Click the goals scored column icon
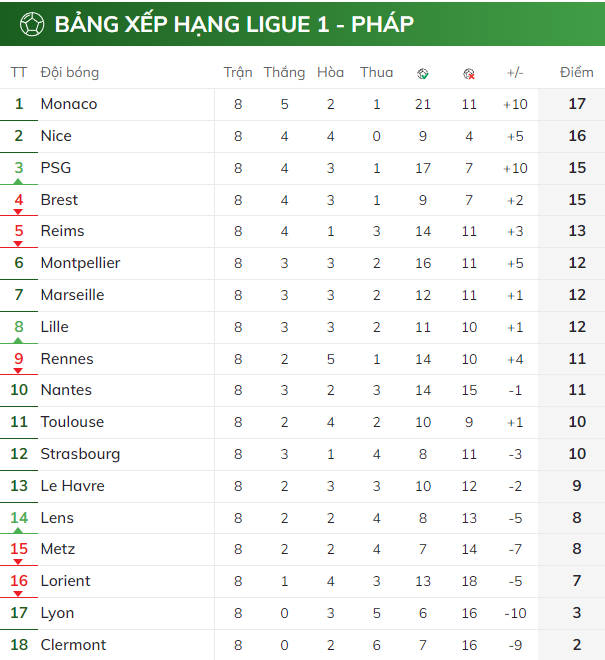605x660 pixels. 423,74
